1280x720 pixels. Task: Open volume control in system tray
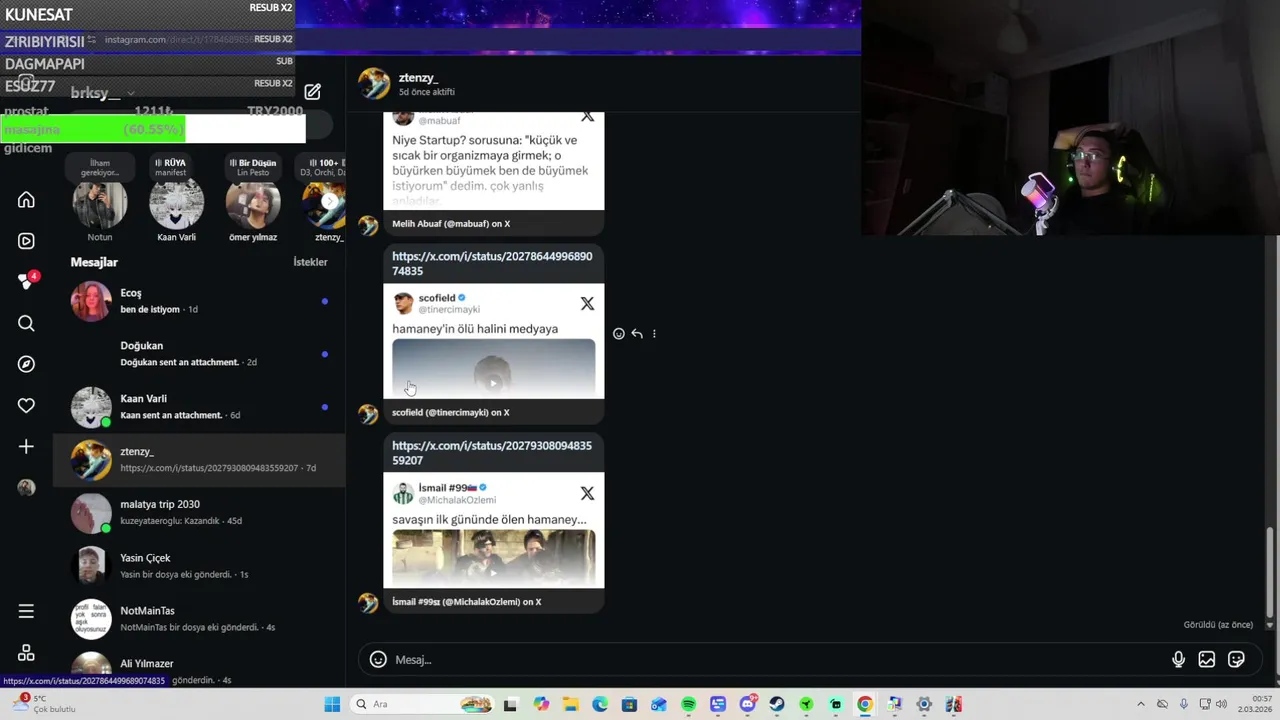click(1220, 704)
